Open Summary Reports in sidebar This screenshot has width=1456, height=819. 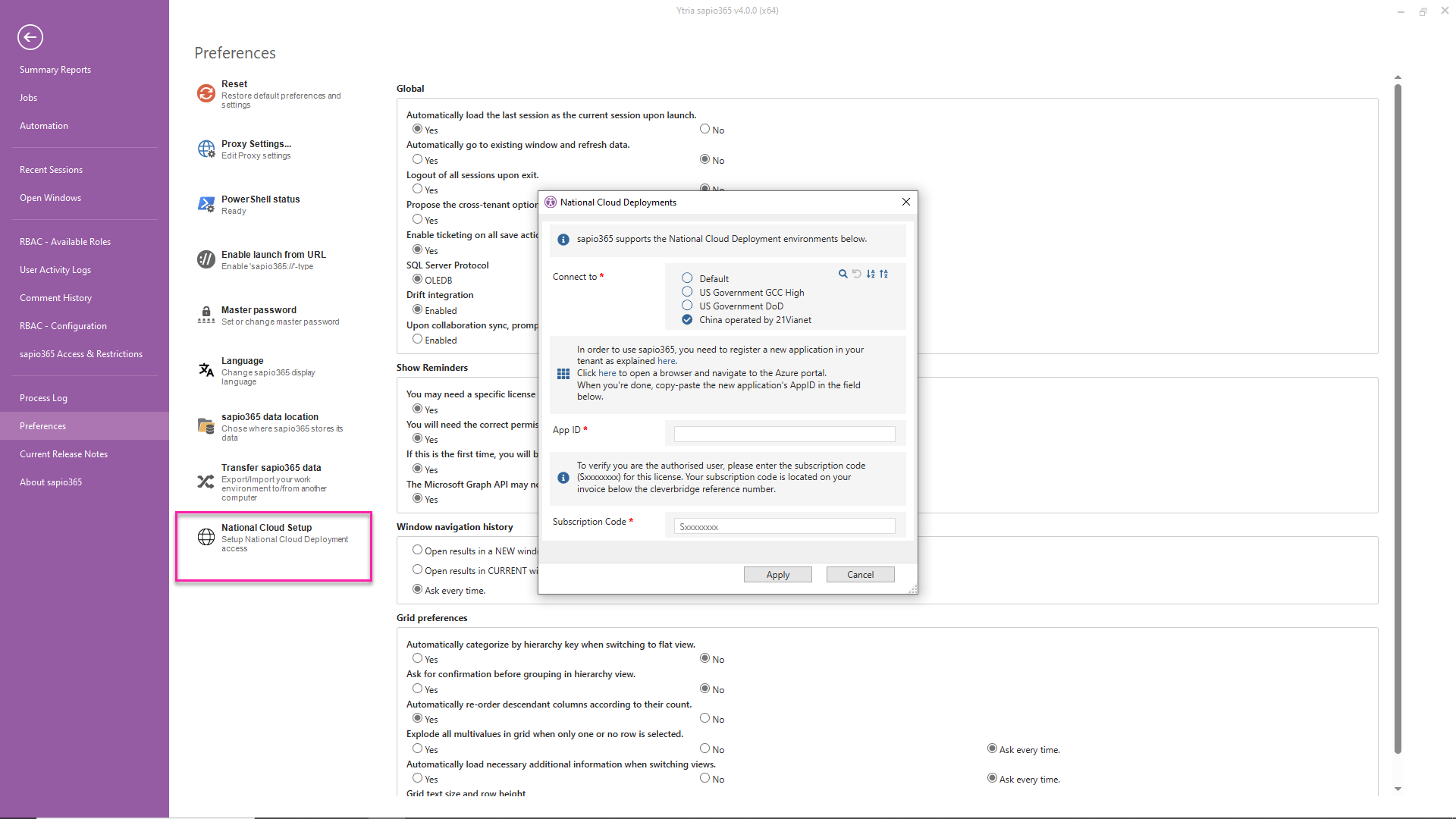tap(55, 70)
